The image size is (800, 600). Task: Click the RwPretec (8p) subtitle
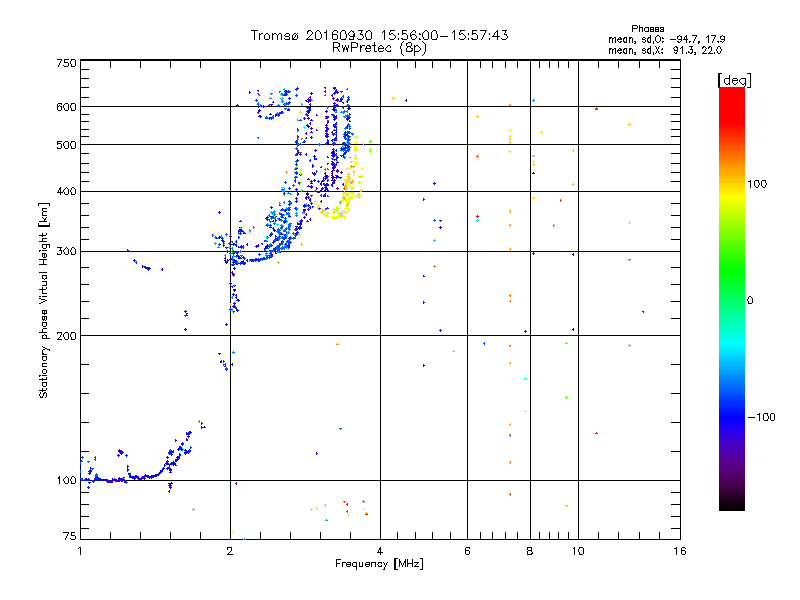tap(379, 48)
